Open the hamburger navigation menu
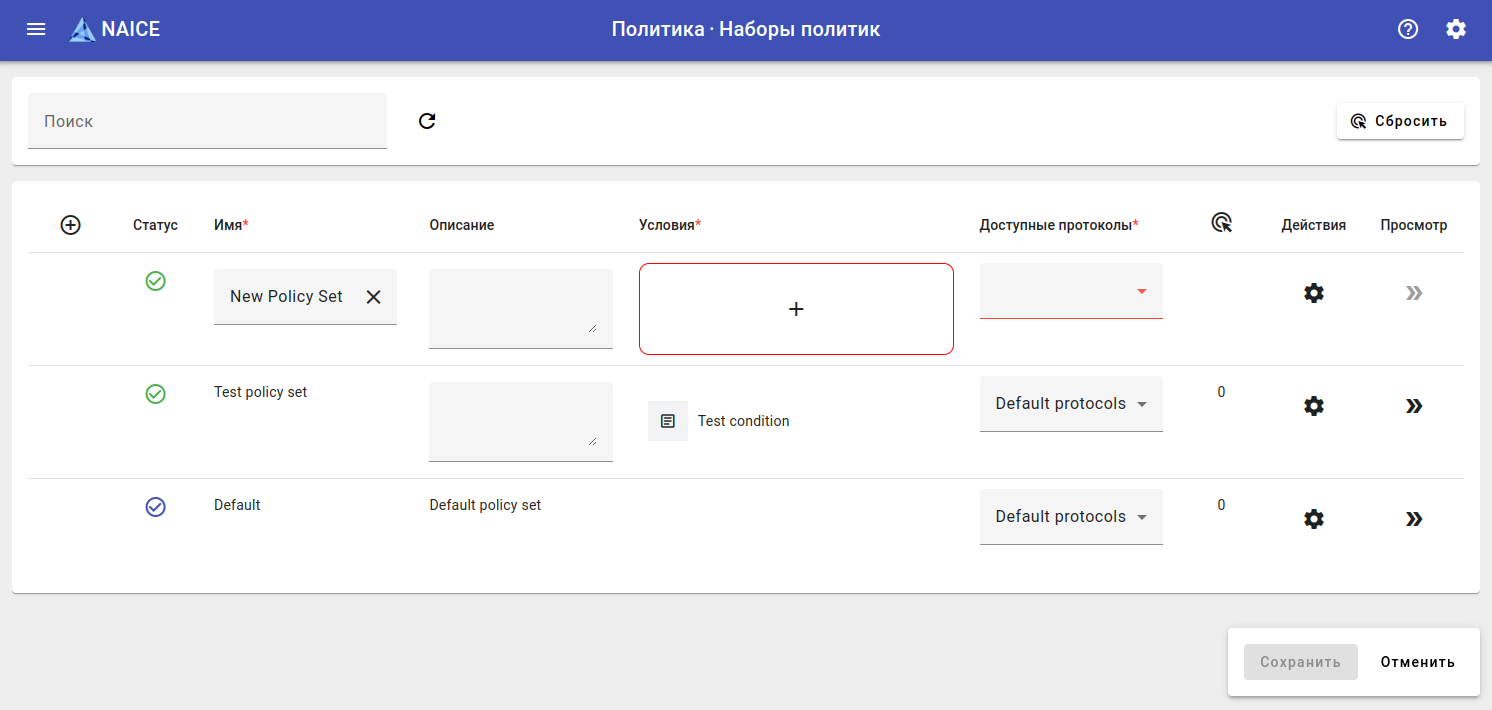 coord(36,29)
